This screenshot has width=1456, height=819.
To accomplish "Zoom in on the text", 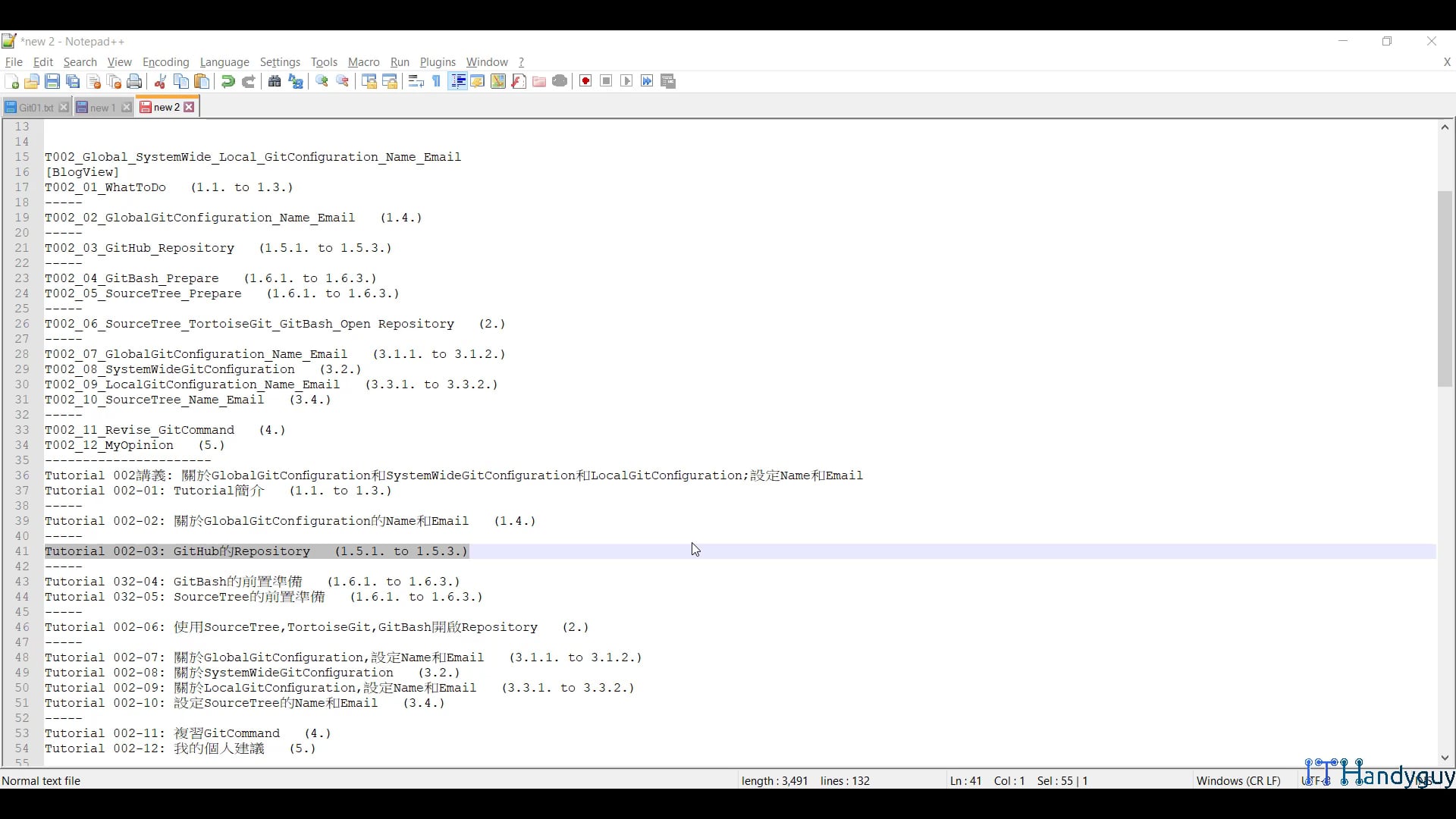I will [322, 81].
